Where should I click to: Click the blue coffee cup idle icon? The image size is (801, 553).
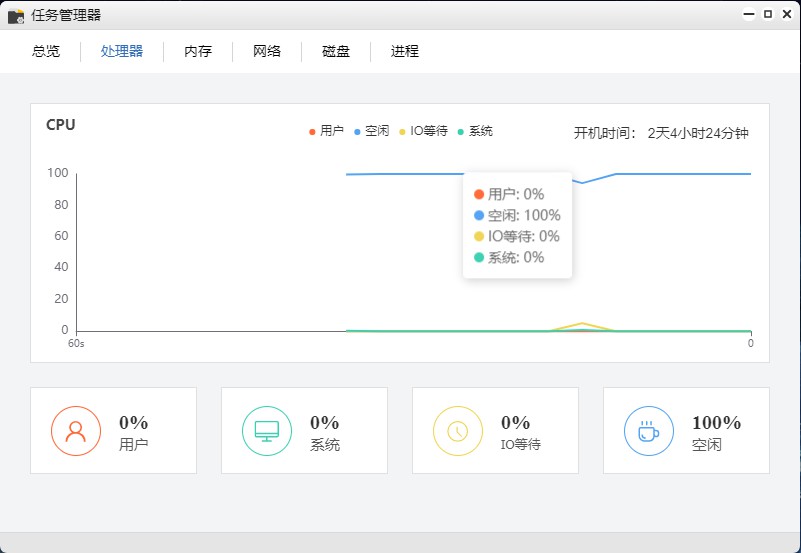(649, 431)
